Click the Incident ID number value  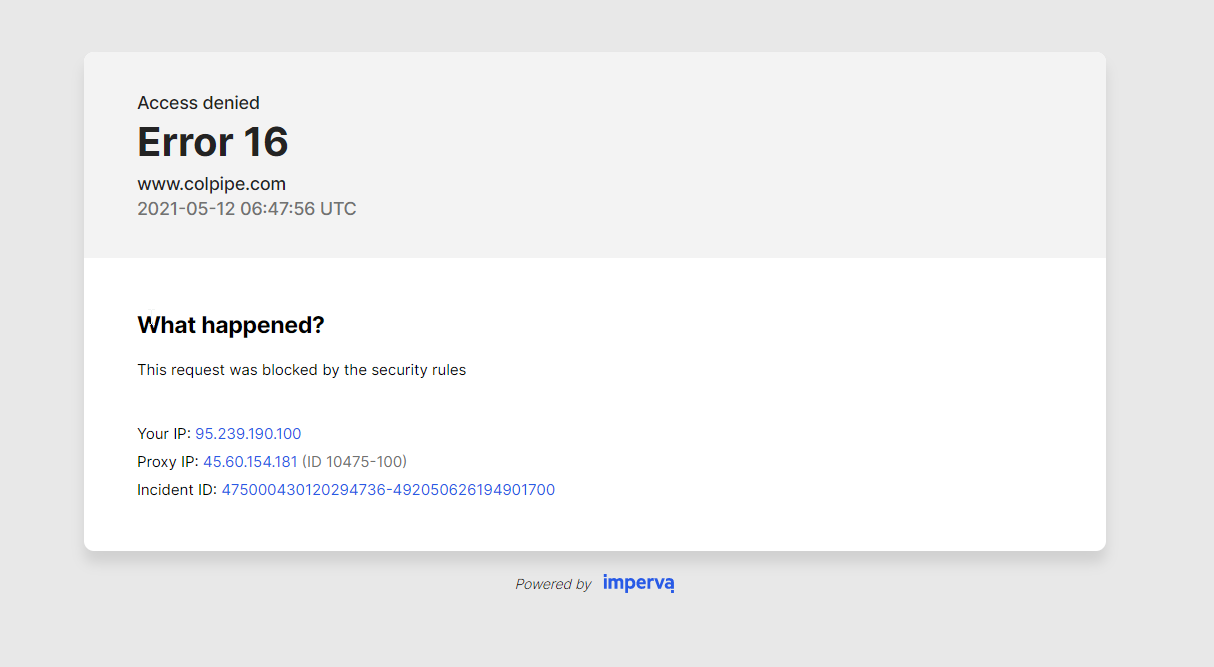pos(388,490)
